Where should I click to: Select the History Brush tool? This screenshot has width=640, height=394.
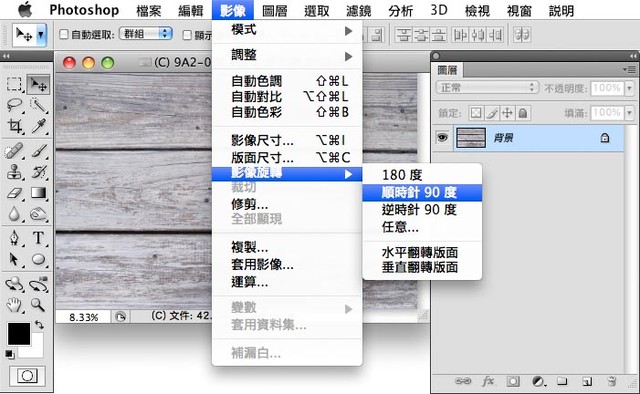[38, 172]
